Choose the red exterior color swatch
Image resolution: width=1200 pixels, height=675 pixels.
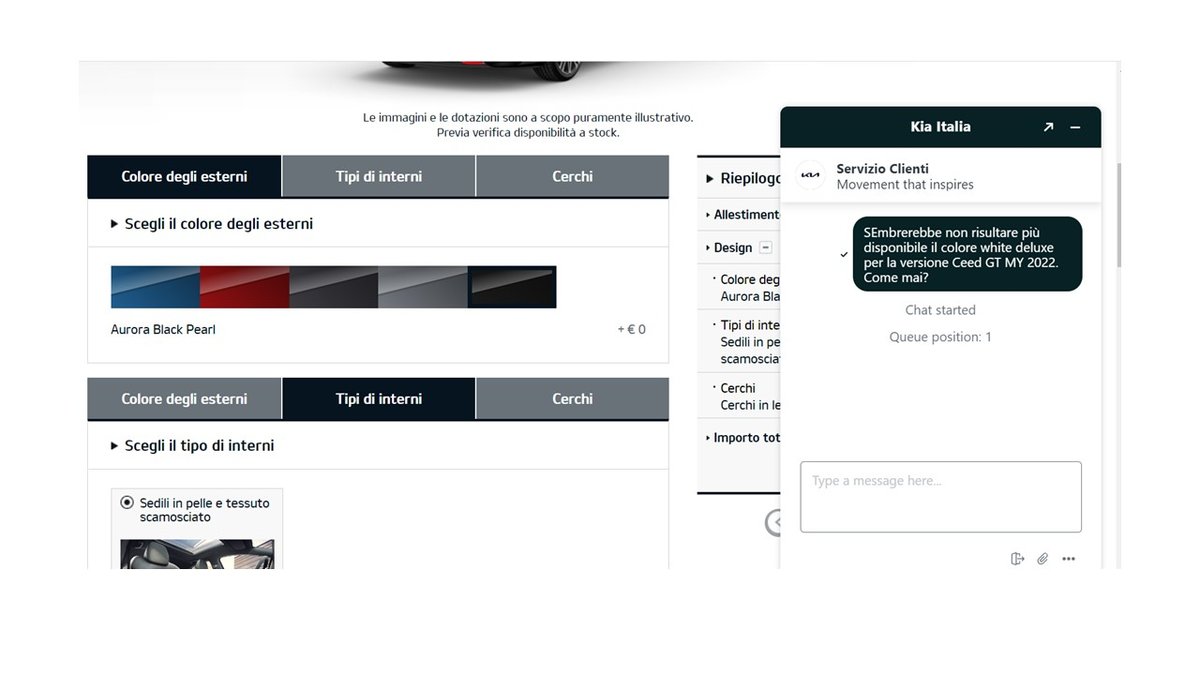(245, 287)
